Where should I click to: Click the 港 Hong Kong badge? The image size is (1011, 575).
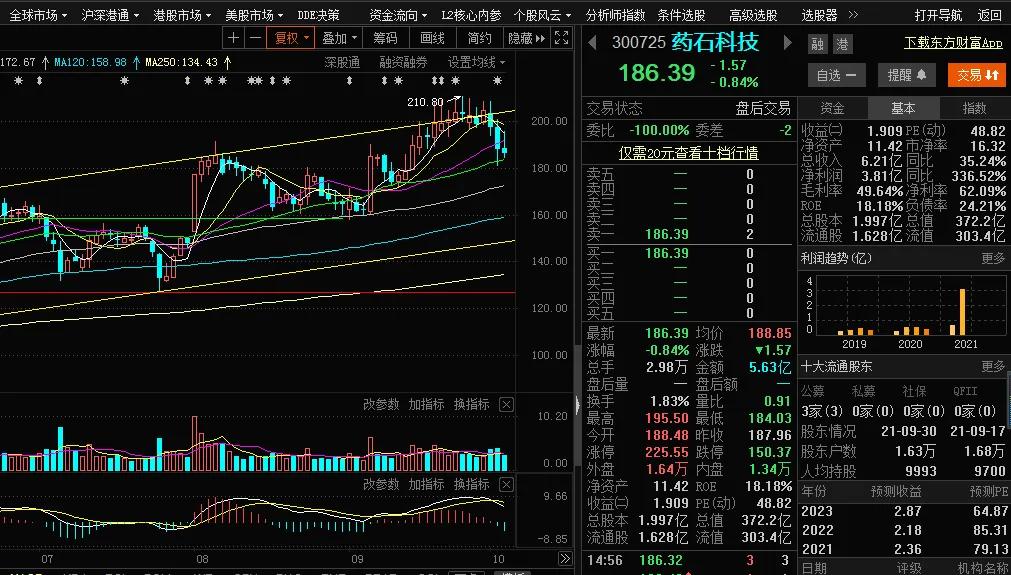(x=843, y=43)
